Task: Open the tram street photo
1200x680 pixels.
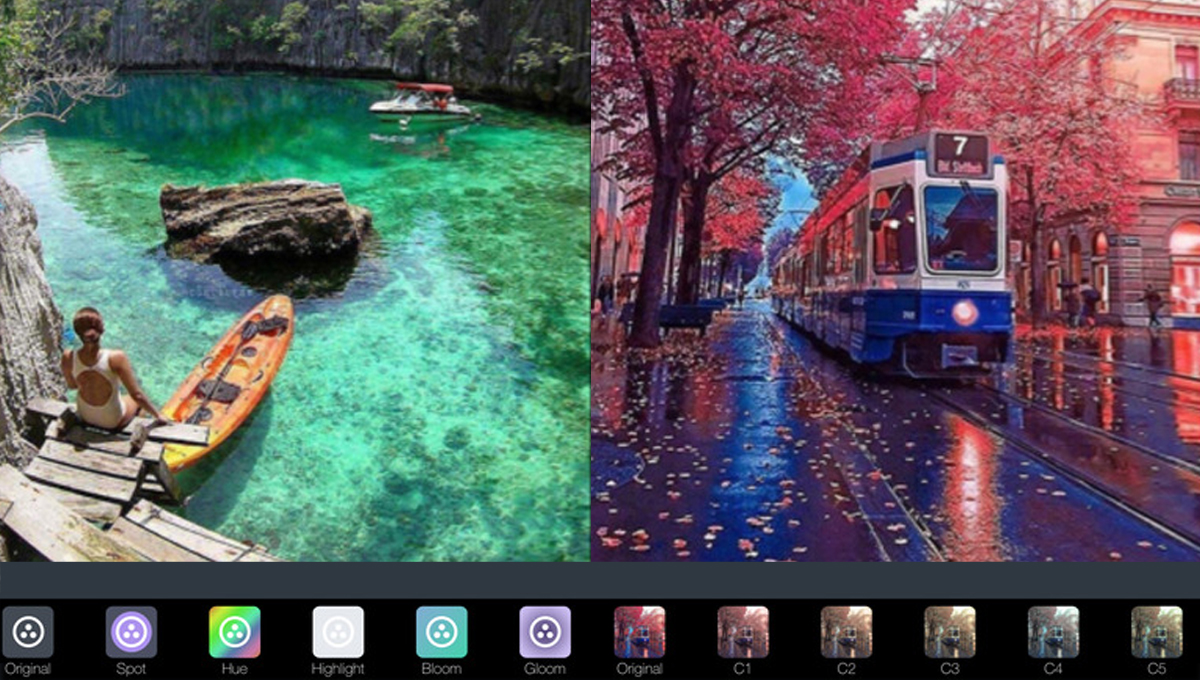Action: (895, 280)
